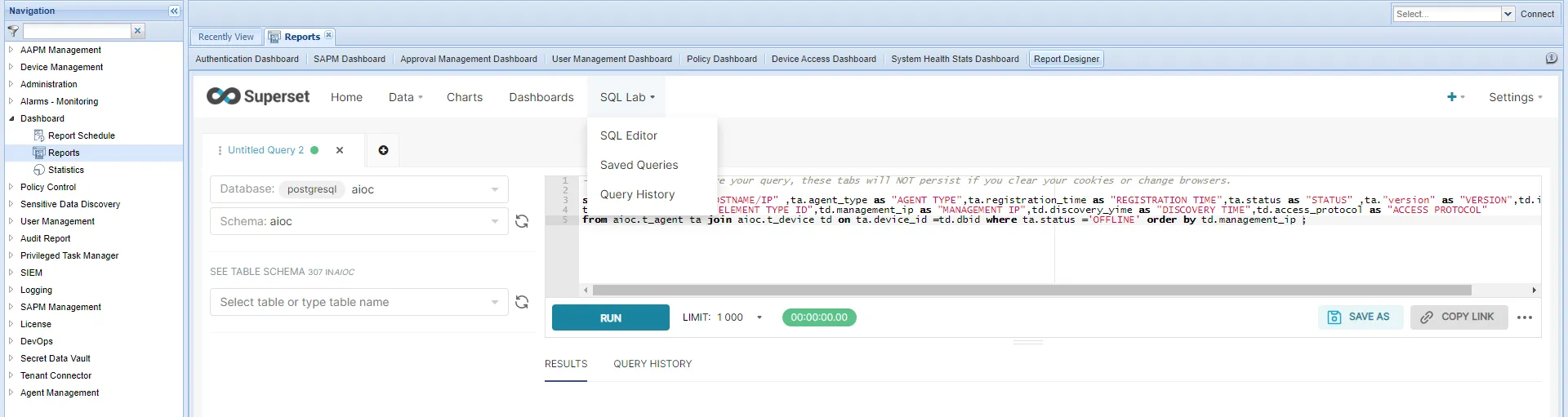Viewport: 1568px width, 417px height.
Task: Choose SQL Editor from SQL Lab menu
Action: [629, 135]
